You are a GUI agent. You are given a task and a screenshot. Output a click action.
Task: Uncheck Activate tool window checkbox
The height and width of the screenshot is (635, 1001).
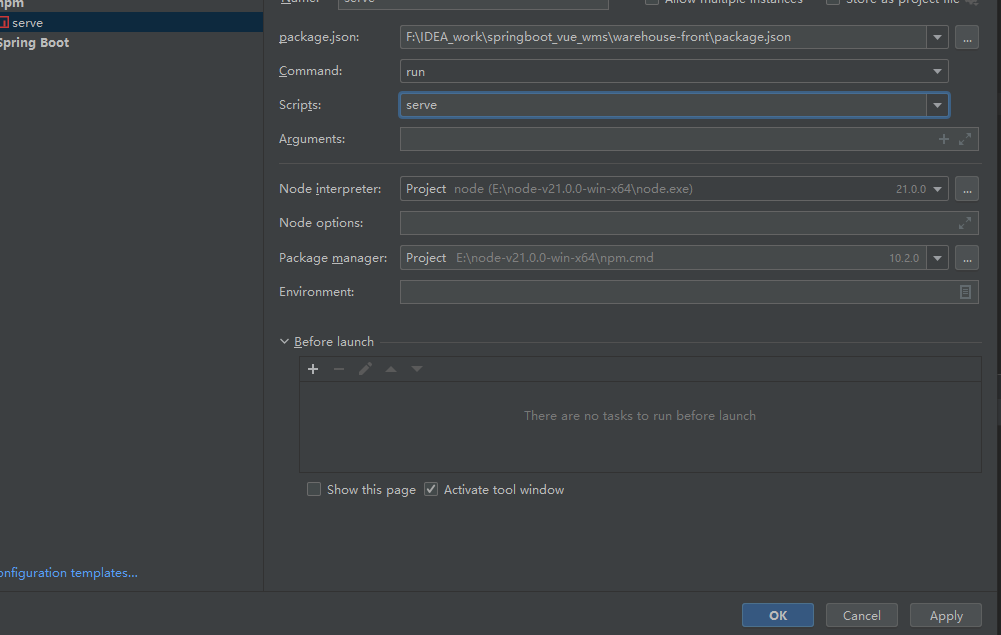(x=431, y=489)
